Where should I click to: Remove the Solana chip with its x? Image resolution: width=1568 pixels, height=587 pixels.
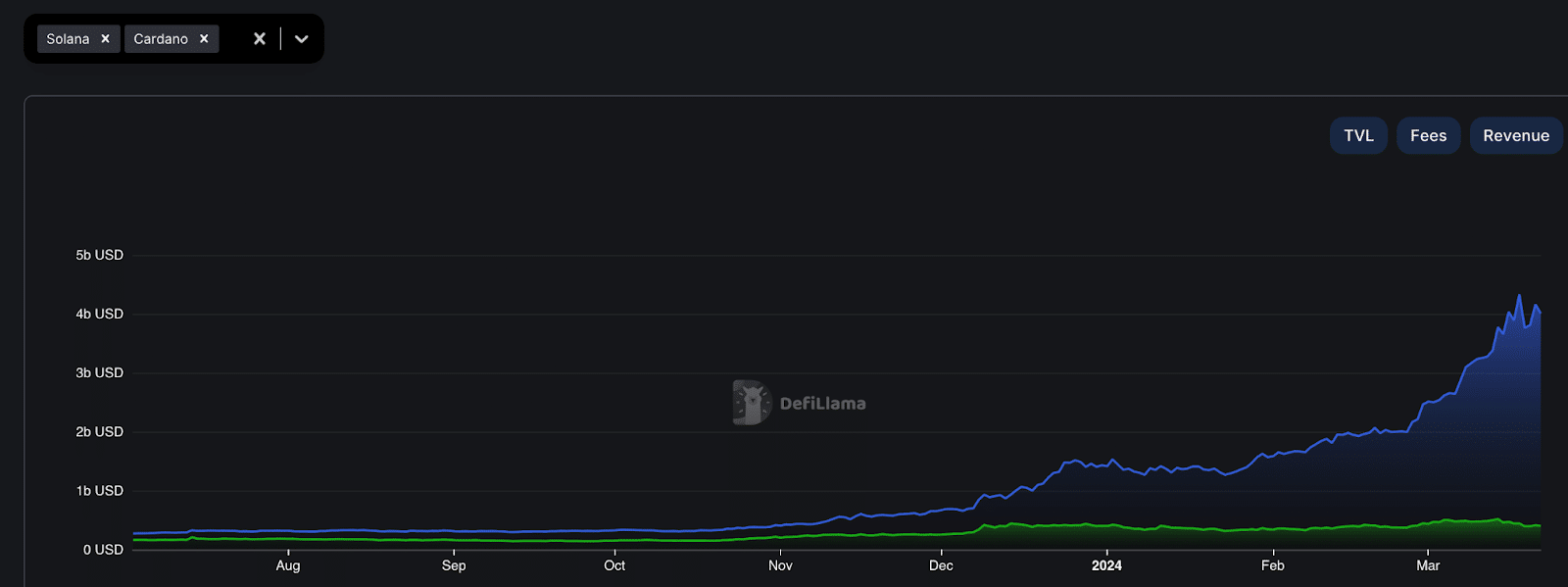pos(106,39)
